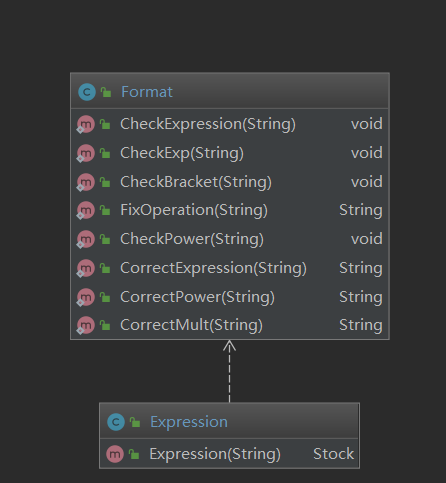Click the Stock return type label
Image resolution: width=446 pixels, height=483 pixels.
(x=333, y=454)
